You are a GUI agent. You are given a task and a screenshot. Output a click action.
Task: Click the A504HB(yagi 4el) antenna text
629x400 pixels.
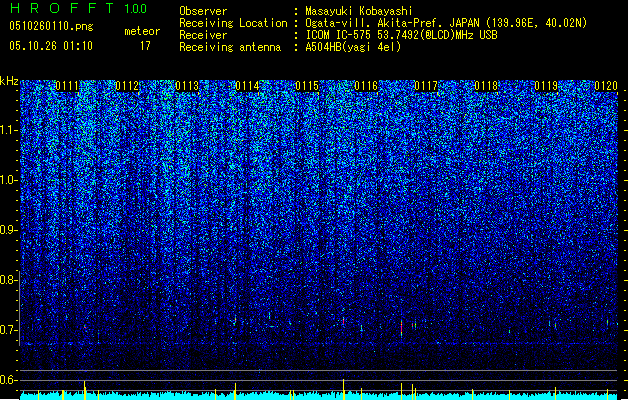[353, 47]
